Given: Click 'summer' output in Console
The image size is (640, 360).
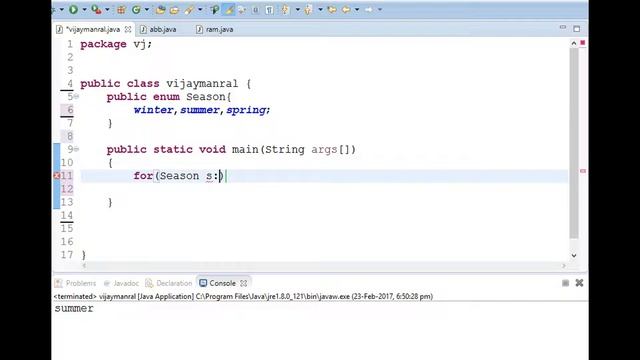Looking at the screenshot, I should pyautogui.click(x=74, y=309).
